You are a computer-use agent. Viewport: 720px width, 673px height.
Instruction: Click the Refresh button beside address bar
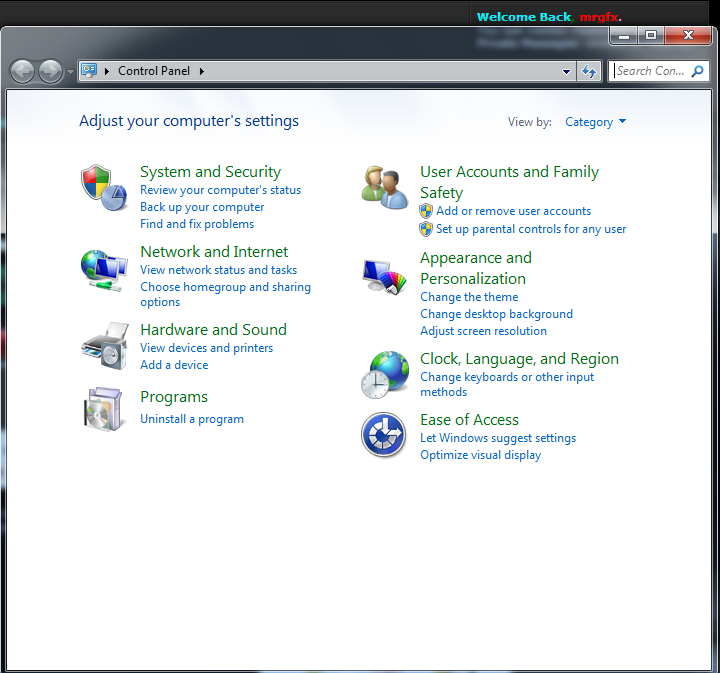(589, 71)
